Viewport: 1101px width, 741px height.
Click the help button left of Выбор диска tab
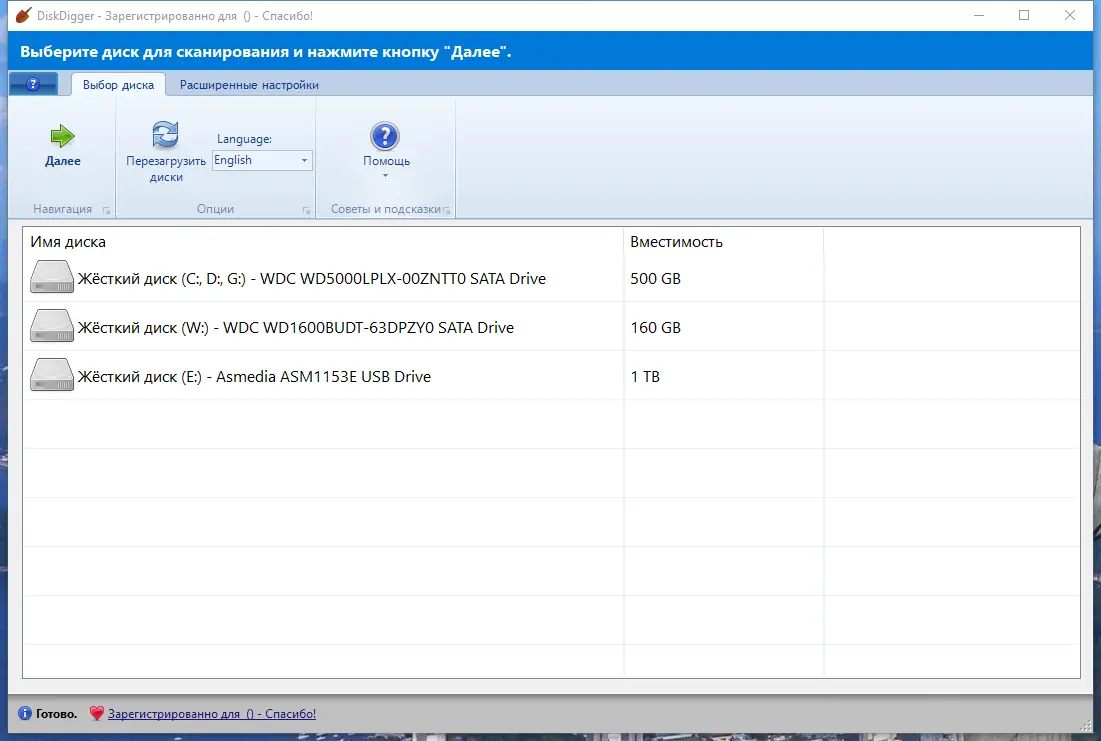[x=33, y=84]
